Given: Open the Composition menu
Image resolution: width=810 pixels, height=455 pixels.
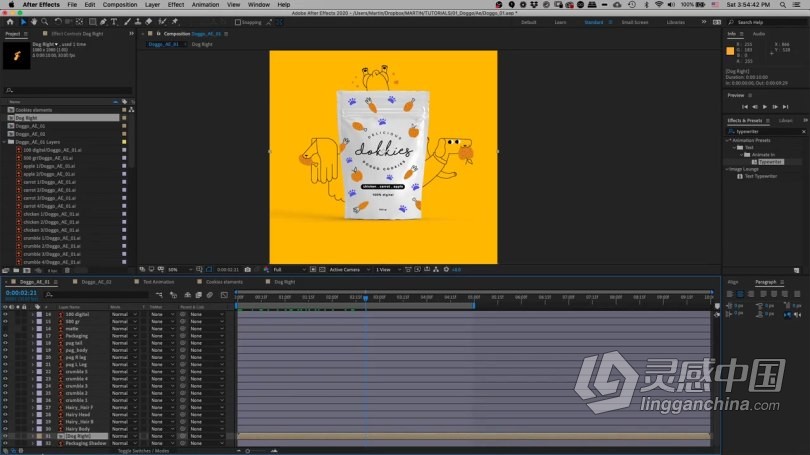Looking at the screenshot, I should 120,5.
